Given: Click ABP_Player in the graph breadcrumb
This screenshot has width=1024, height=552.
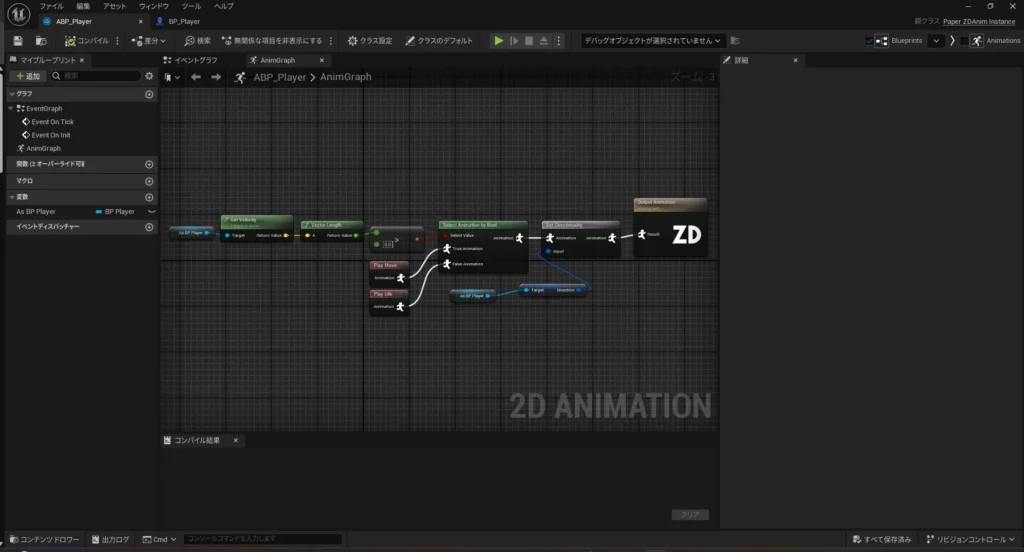Looking at the screenshot, I should [280, 77].
